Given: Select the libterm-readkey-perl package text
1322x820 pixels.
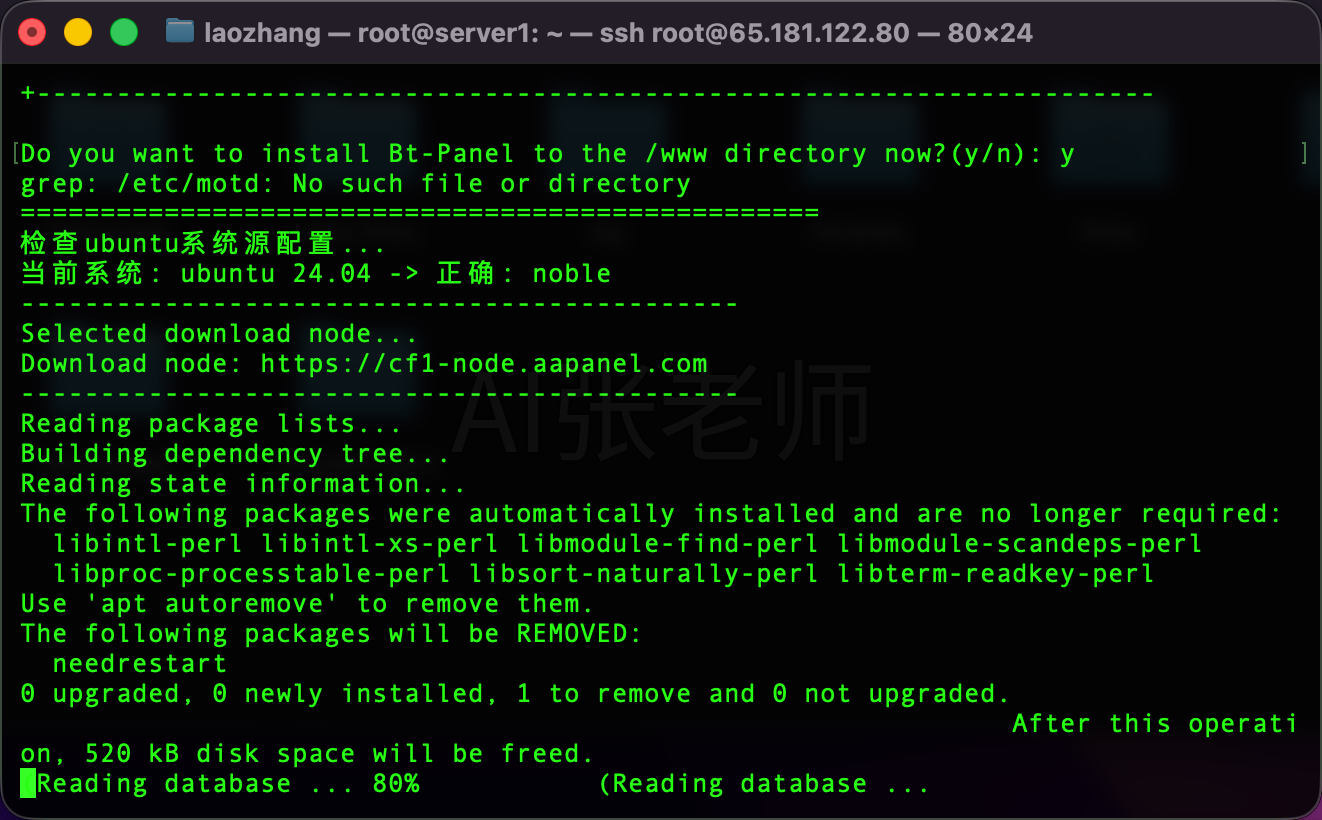Looking at the screenshot, I should click(x=996, y=574).
